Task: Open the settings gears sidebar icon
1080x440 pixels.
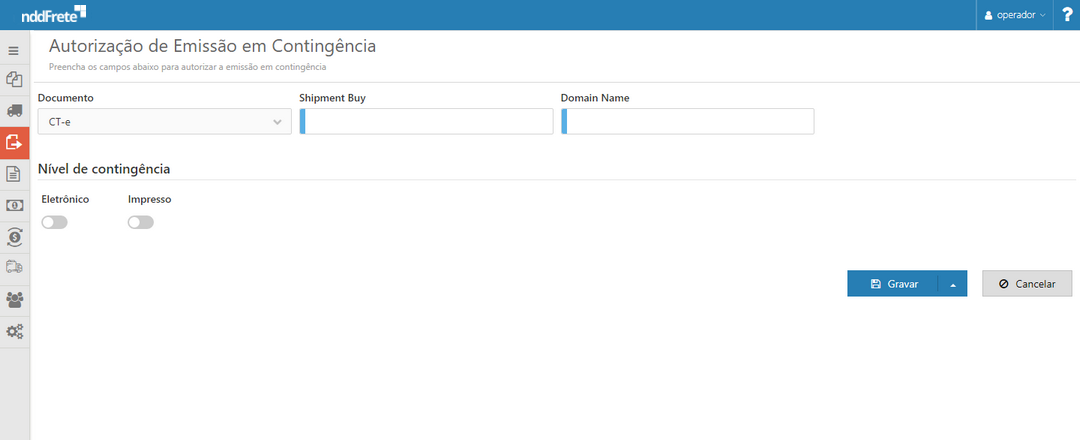Action: point(14,331)
